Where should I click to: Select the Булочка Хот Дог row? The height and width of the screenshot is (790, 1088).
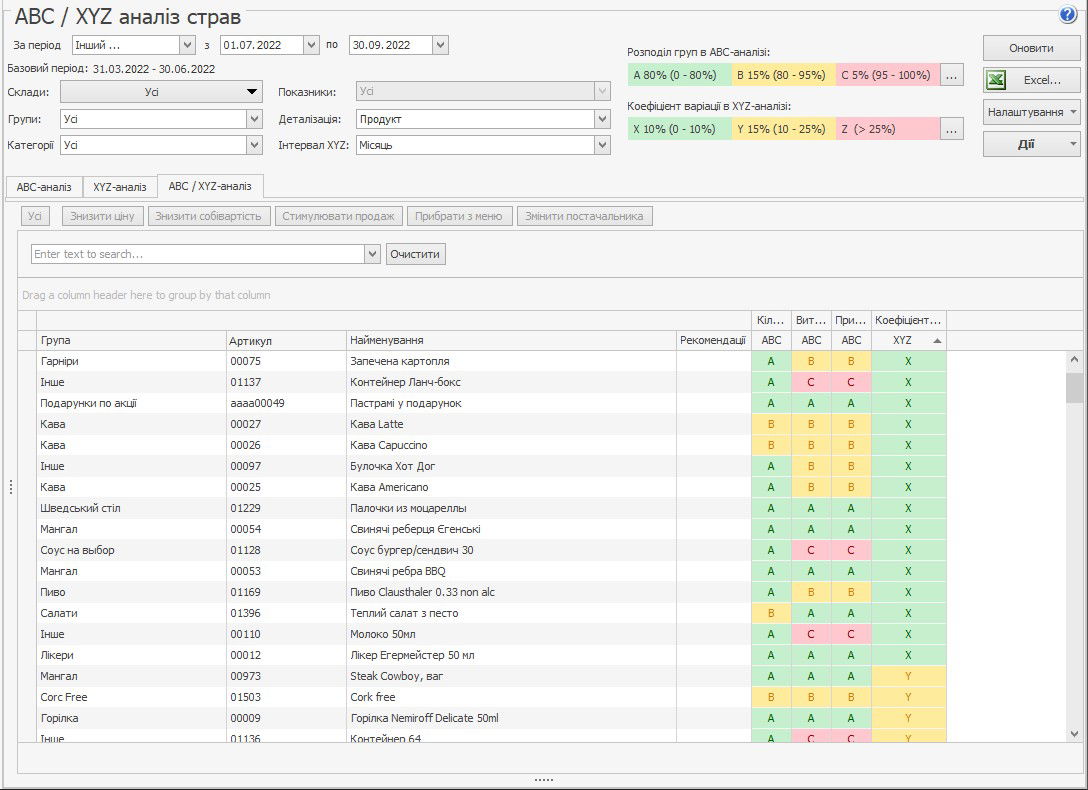(x=491, y=466)
